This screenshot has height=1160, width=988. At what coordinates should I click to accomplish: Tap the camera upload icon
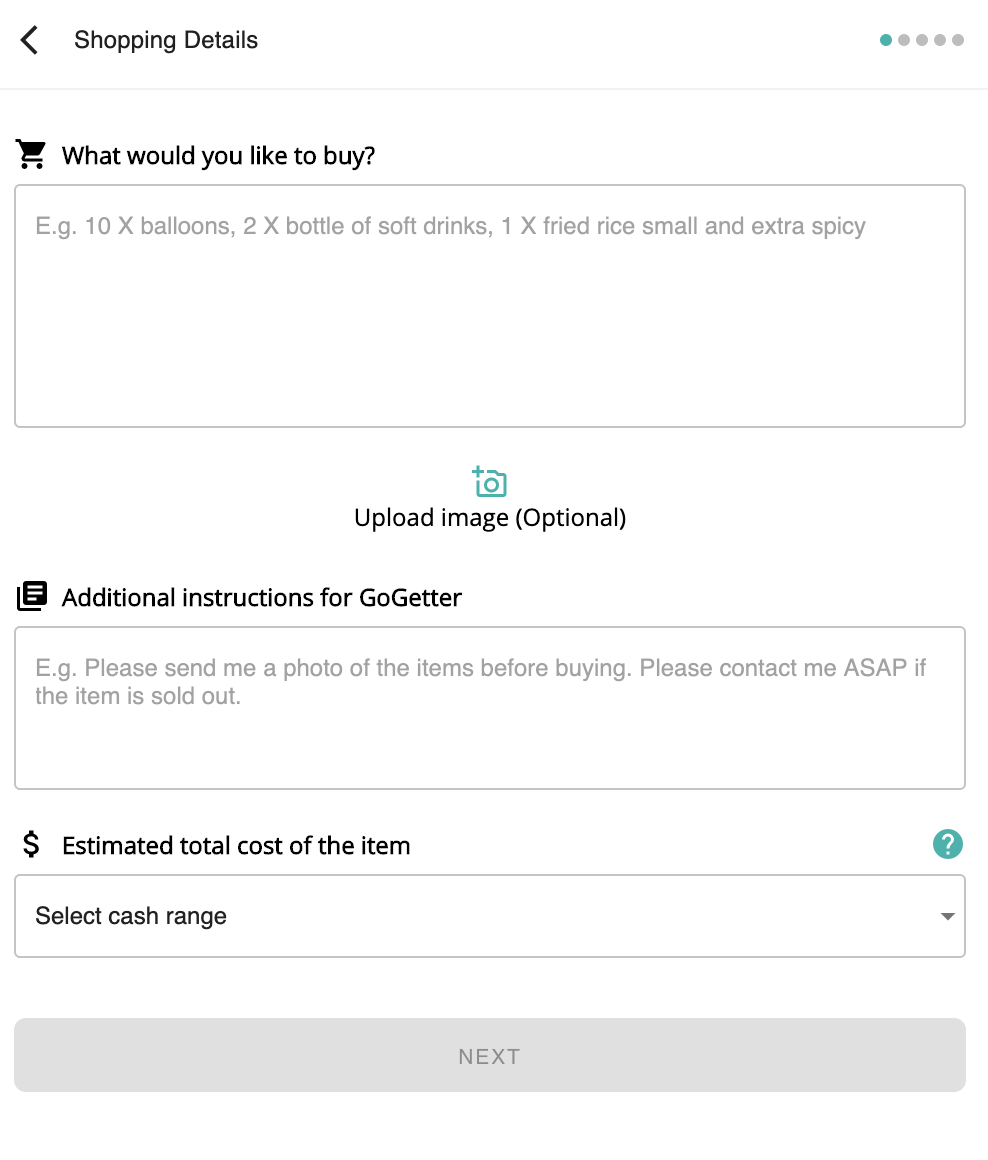pos(490,482)
